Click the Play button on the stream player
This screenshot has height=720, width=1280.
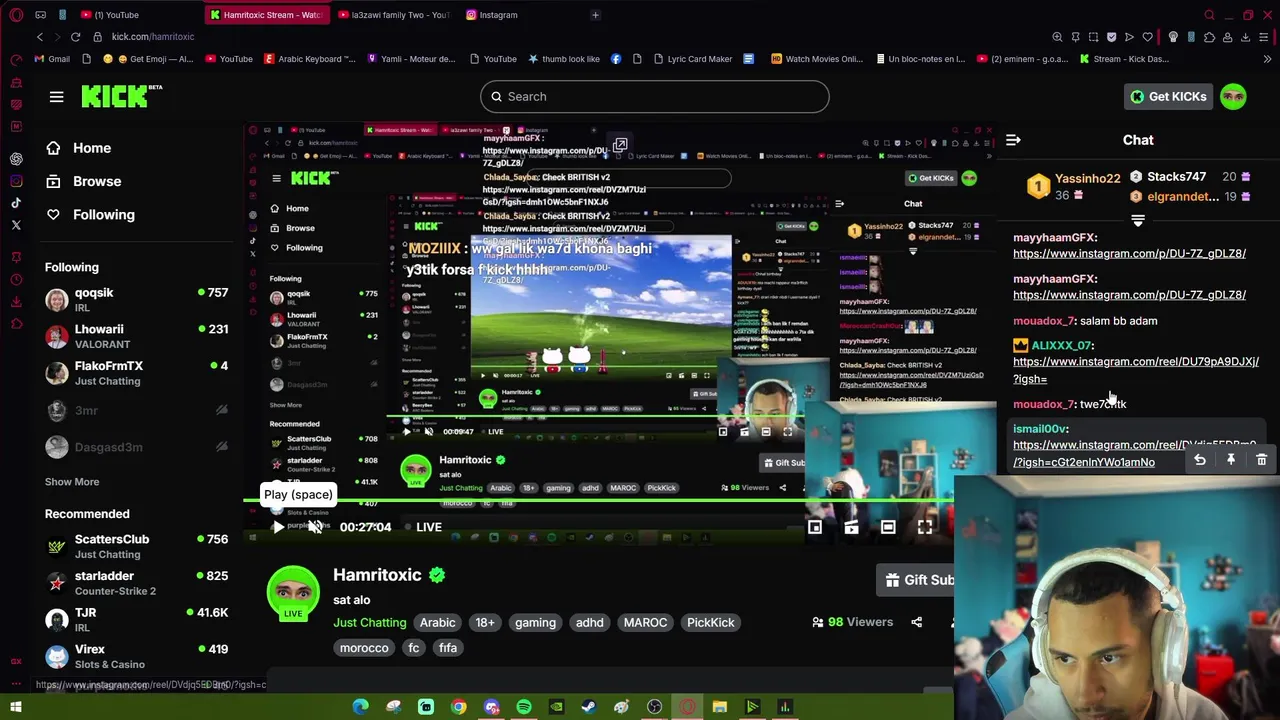[x=277, y=527]
